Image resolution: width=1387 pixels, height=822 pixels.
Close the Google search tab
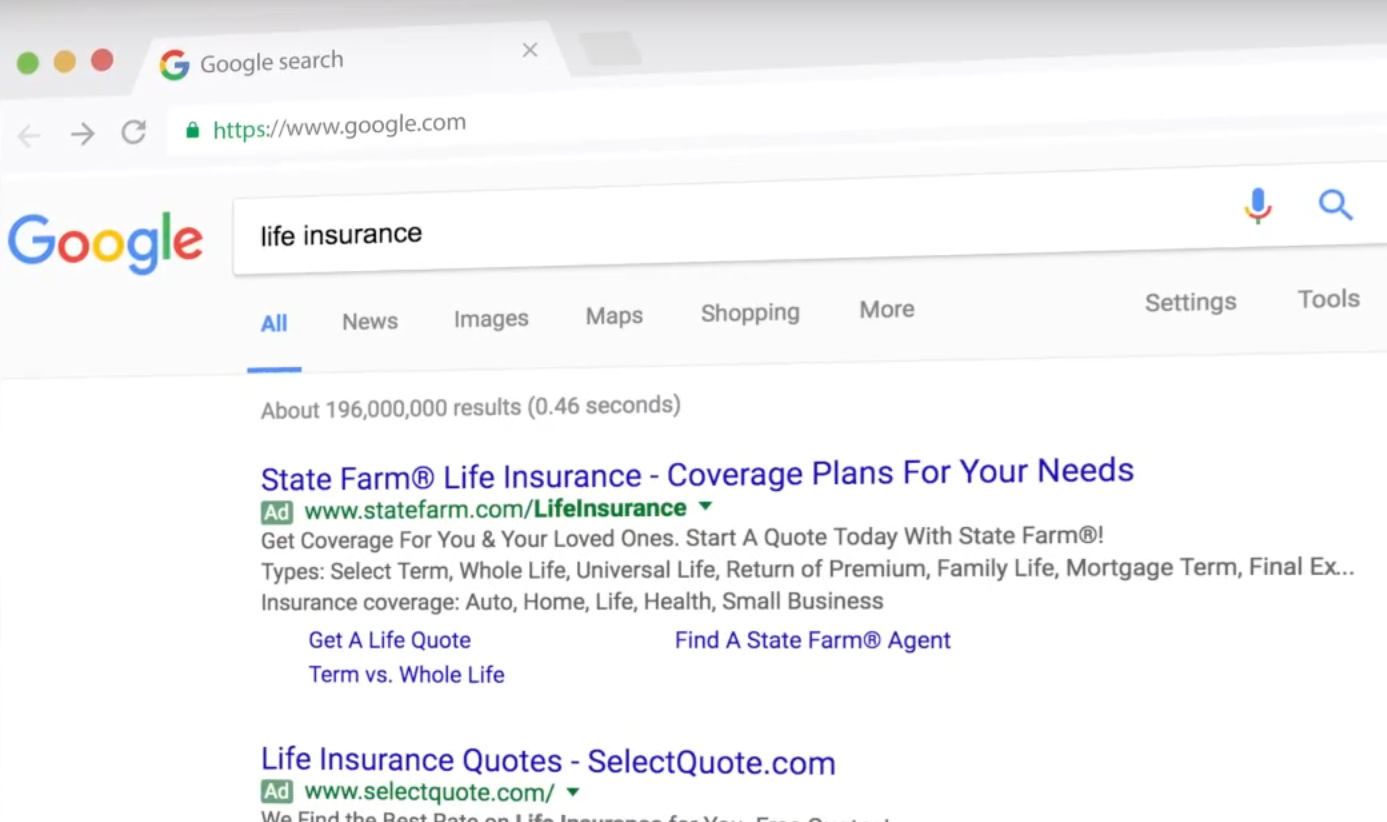(x=530, y=50)
